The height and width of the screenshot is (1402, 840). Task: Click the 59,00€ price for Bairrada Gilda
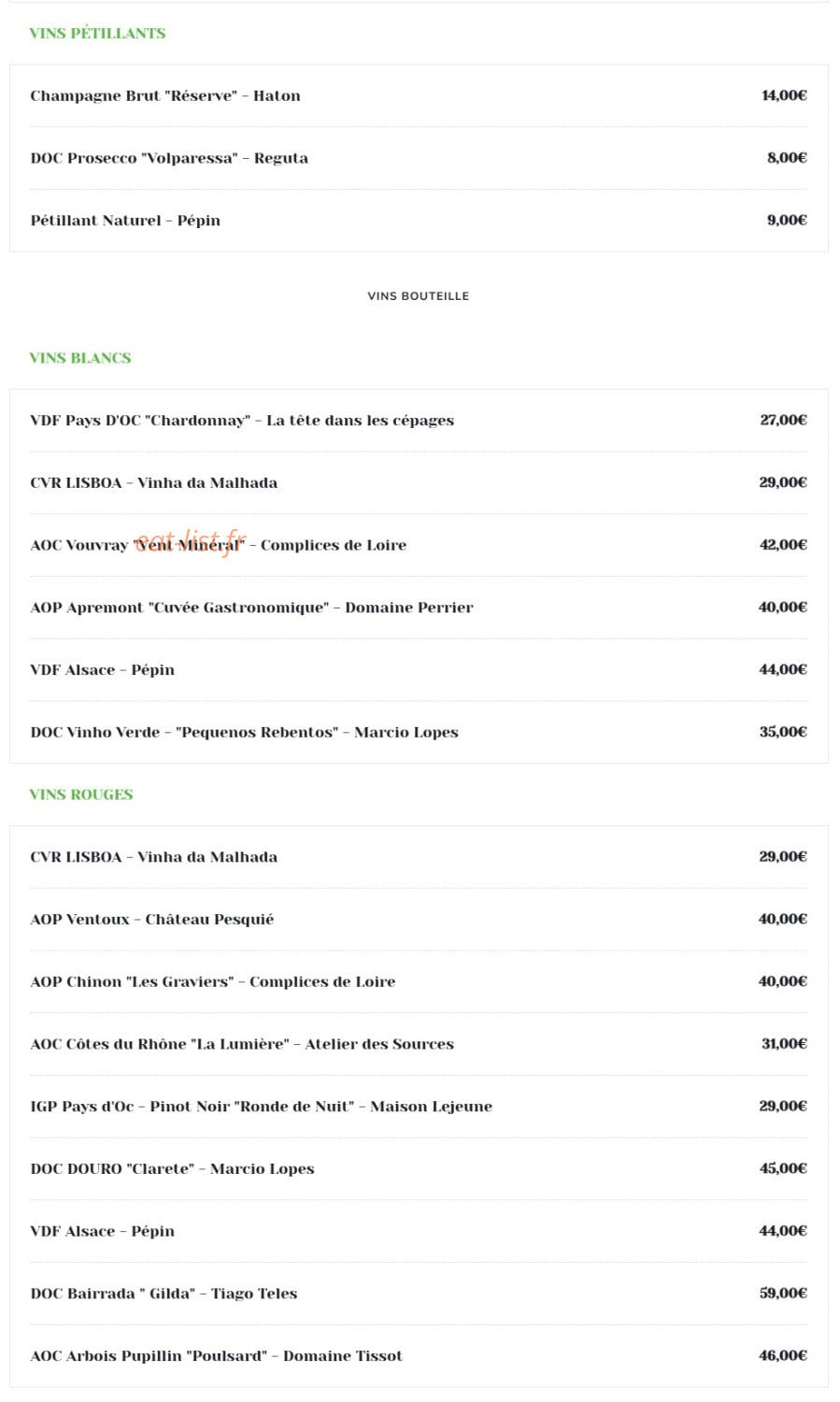[x=783, y=1294]
